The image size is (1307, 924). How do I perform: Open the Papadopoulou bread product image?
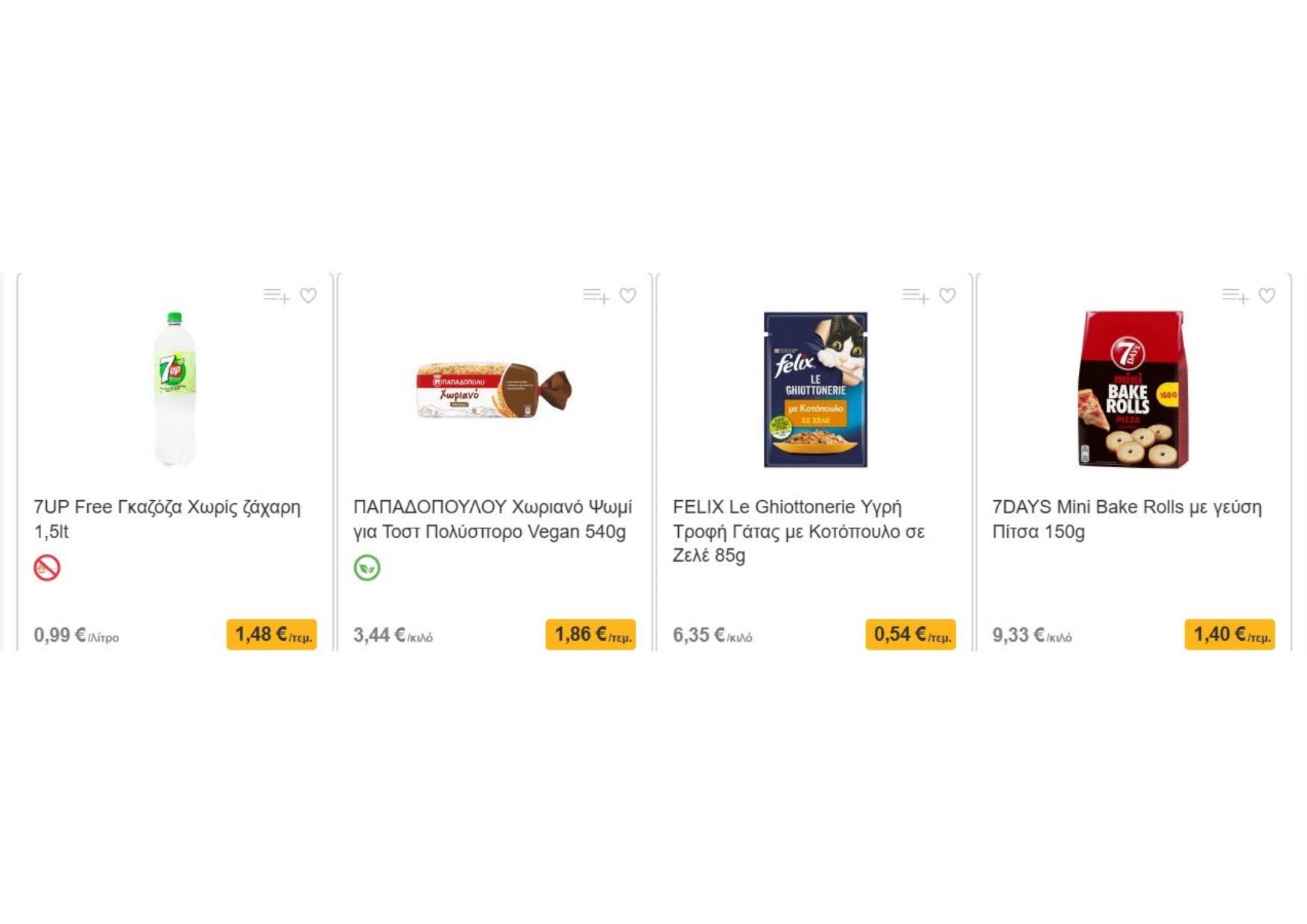click(494, 390)
